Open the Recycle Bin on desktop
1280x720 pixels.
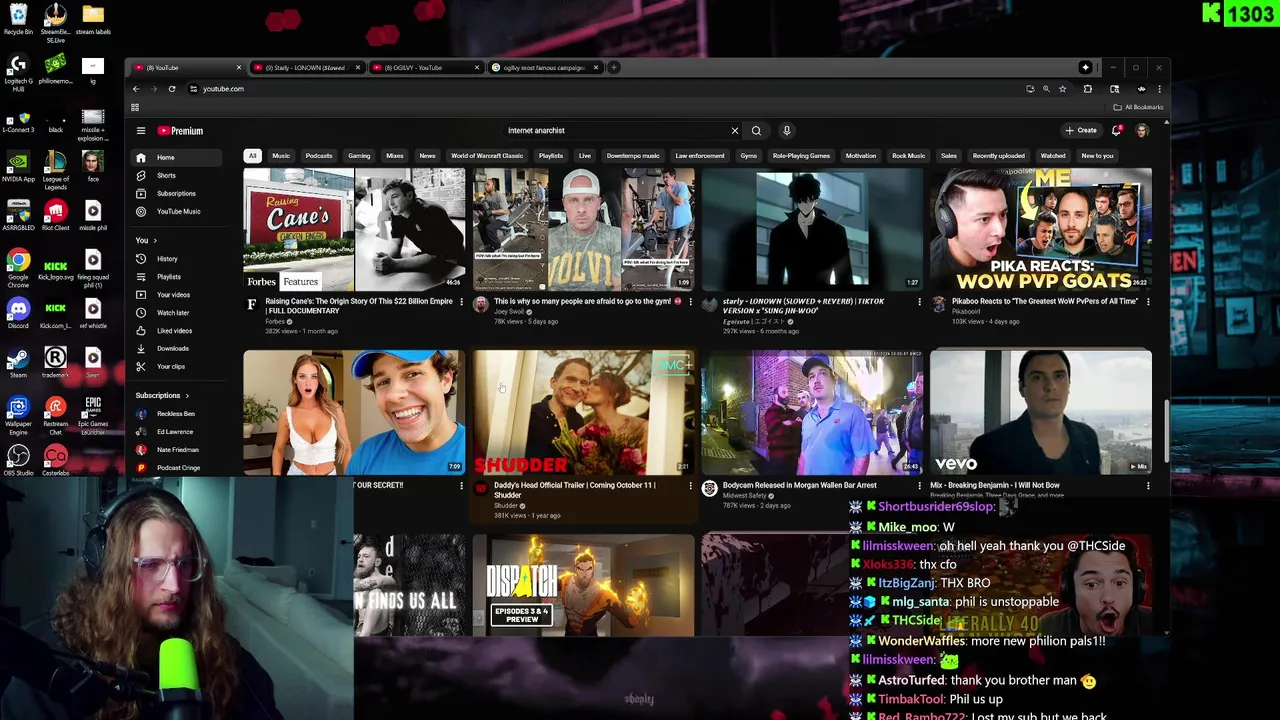point(18,19)
